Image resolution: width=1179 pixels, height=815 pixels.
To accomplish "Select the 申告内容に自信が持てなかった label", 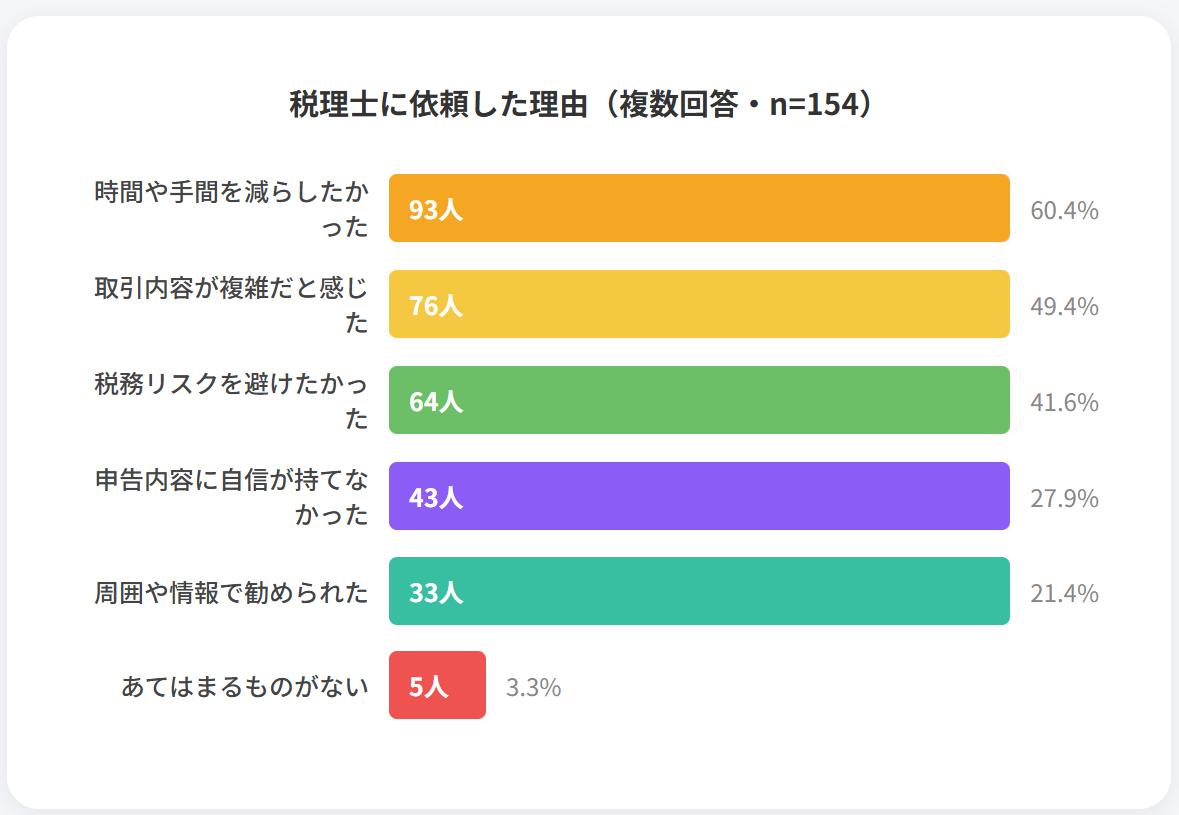I will click(x=231, y=496).
